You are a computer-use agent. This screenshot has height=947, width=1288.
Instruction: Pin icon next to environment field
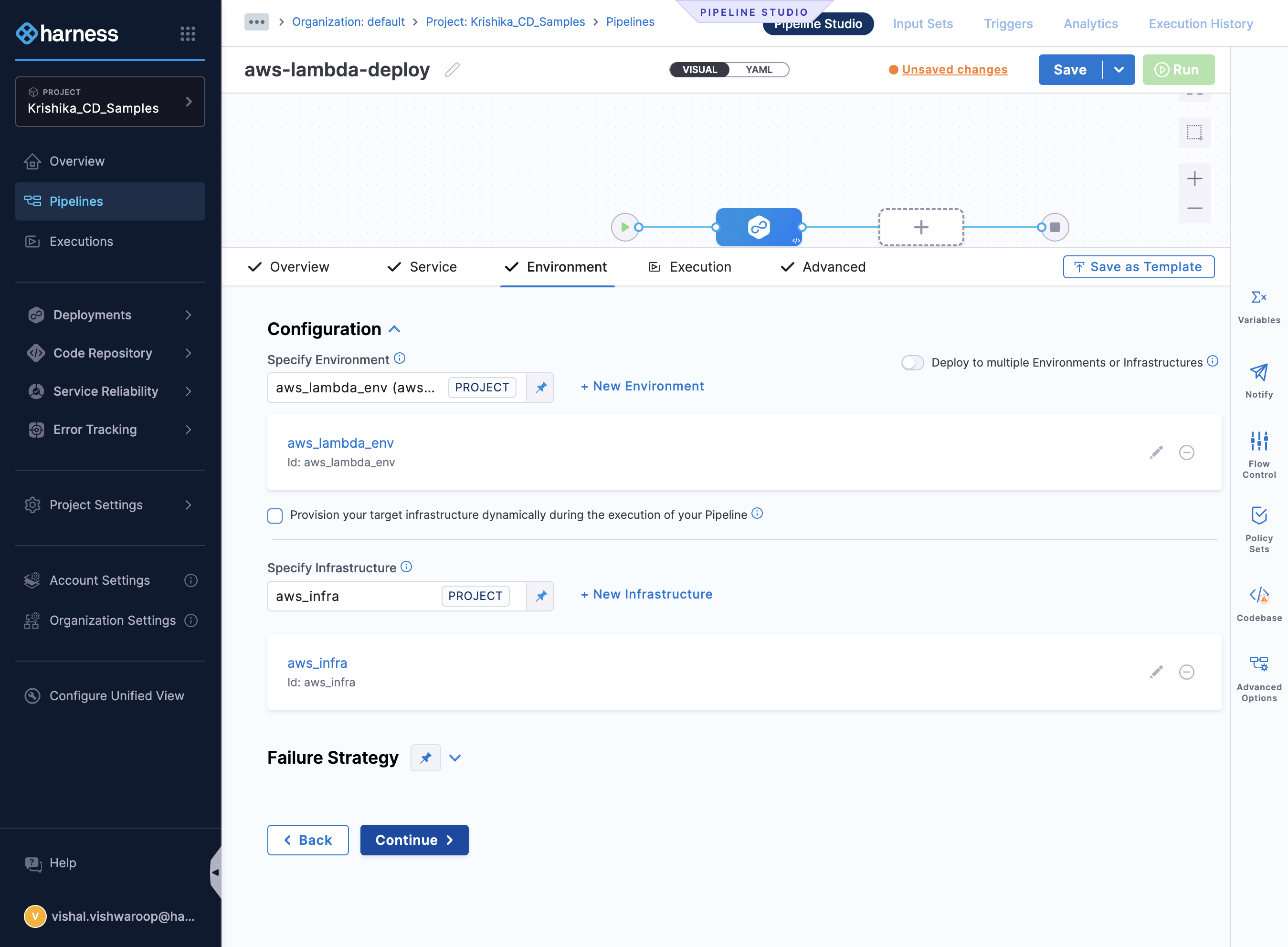(x=540, y=388)
